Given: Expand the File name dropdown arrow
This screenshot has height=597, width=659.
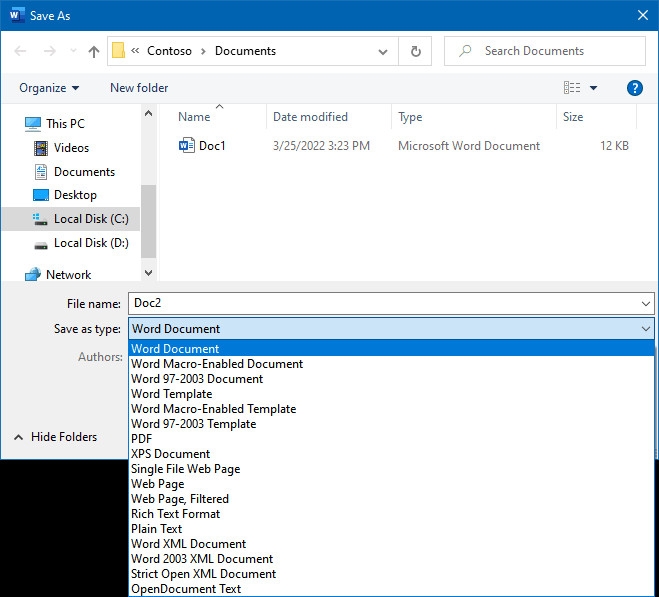Looking at the screenshot, I should tap(646, 304).
